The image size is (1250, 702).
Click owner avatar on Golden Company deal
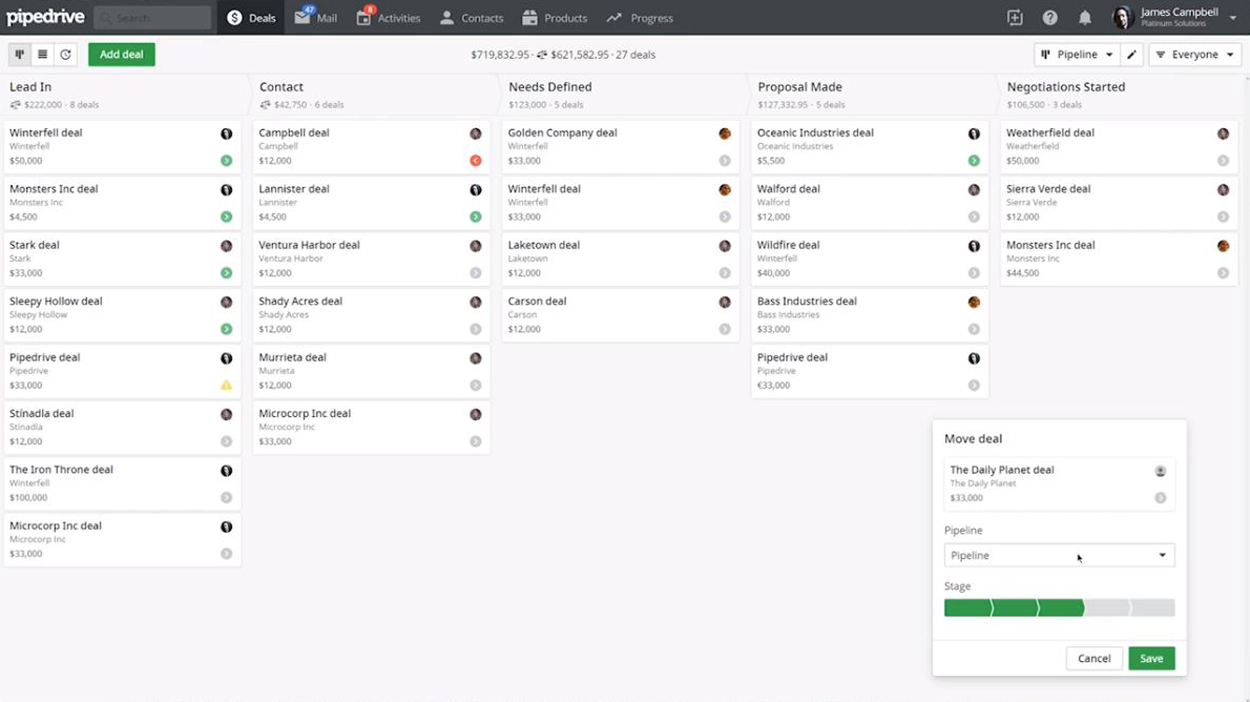coord(724,133)
